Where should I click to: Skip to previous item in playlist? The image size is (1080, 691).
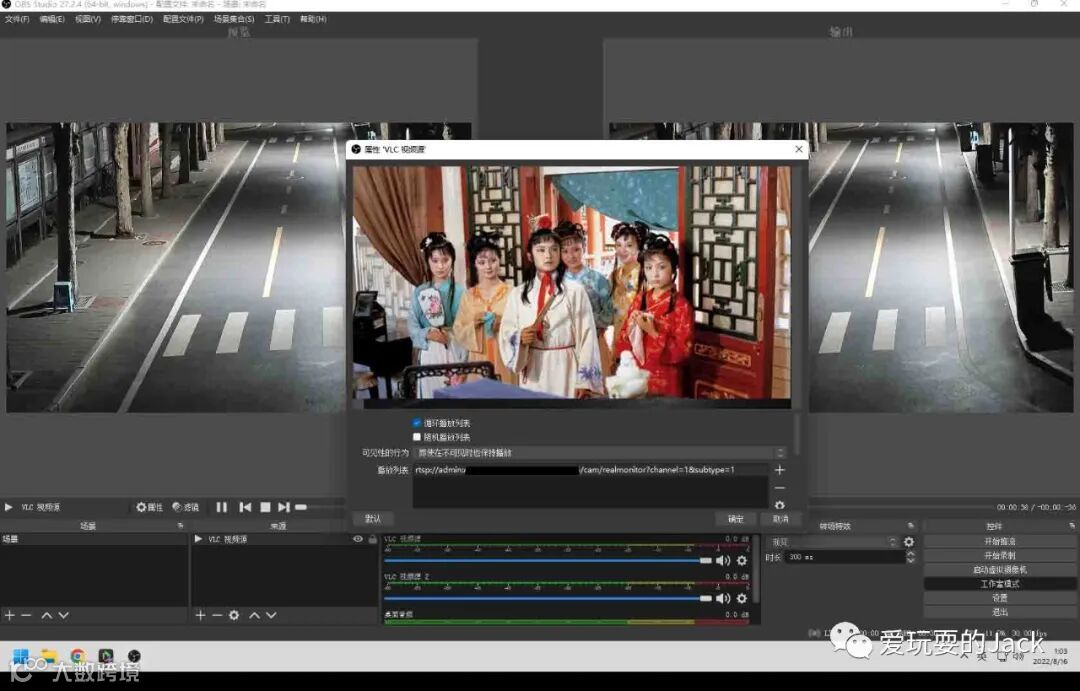pyautogui.click(x=245, y=507)
